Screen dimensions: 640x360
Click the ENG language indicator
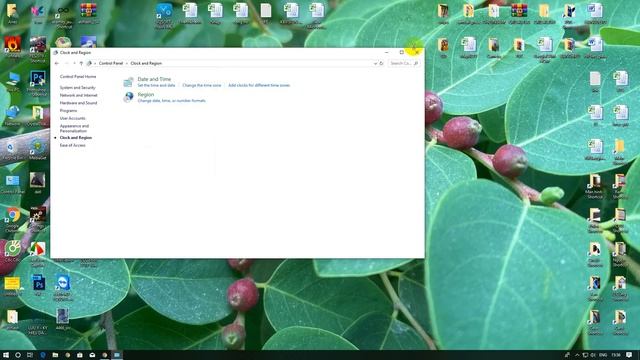603,355
